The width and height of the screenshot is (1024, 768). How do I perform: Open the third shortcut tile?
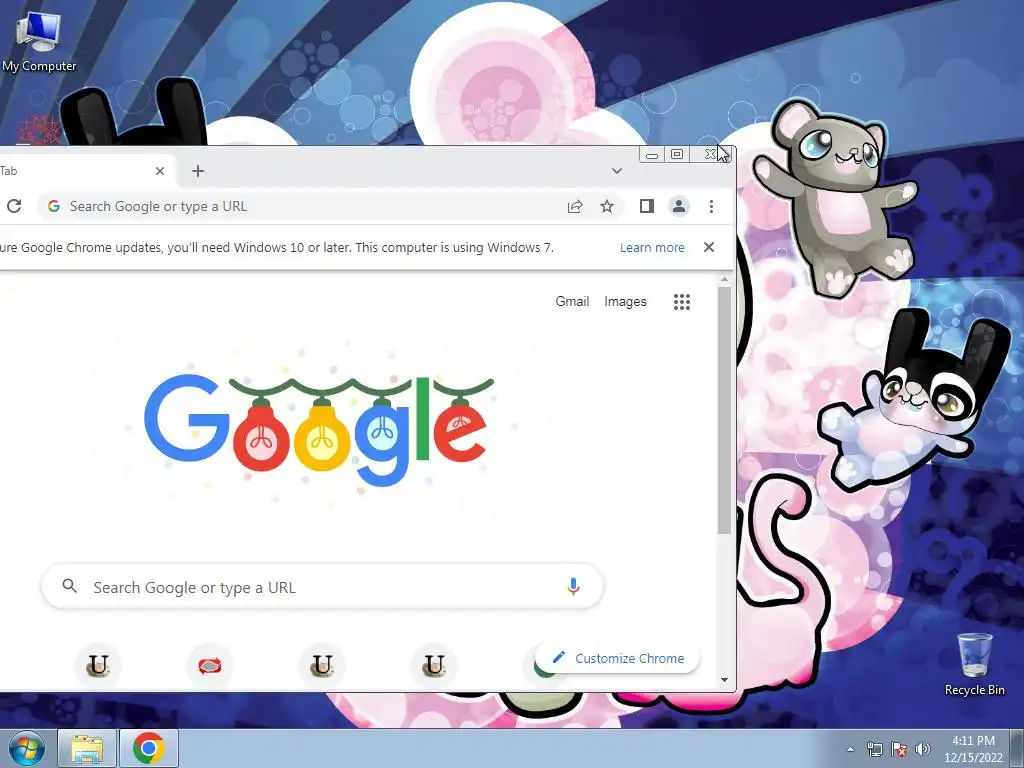(322, 665)
